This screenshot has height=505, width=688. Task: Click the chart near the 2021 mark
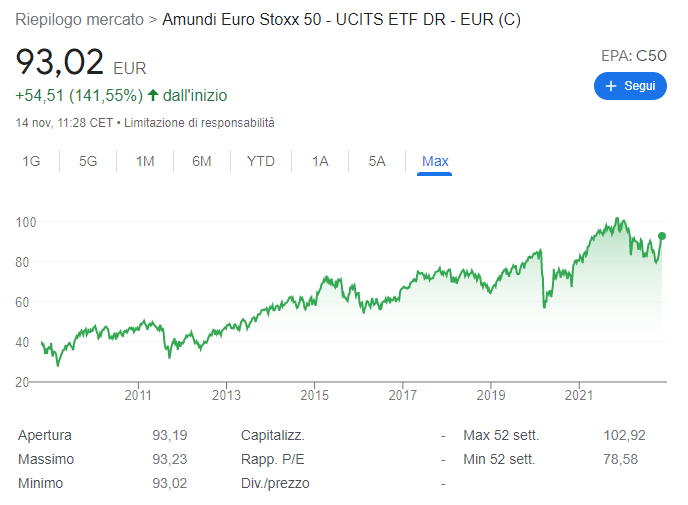pyautogui.click(x=579, y=260)
